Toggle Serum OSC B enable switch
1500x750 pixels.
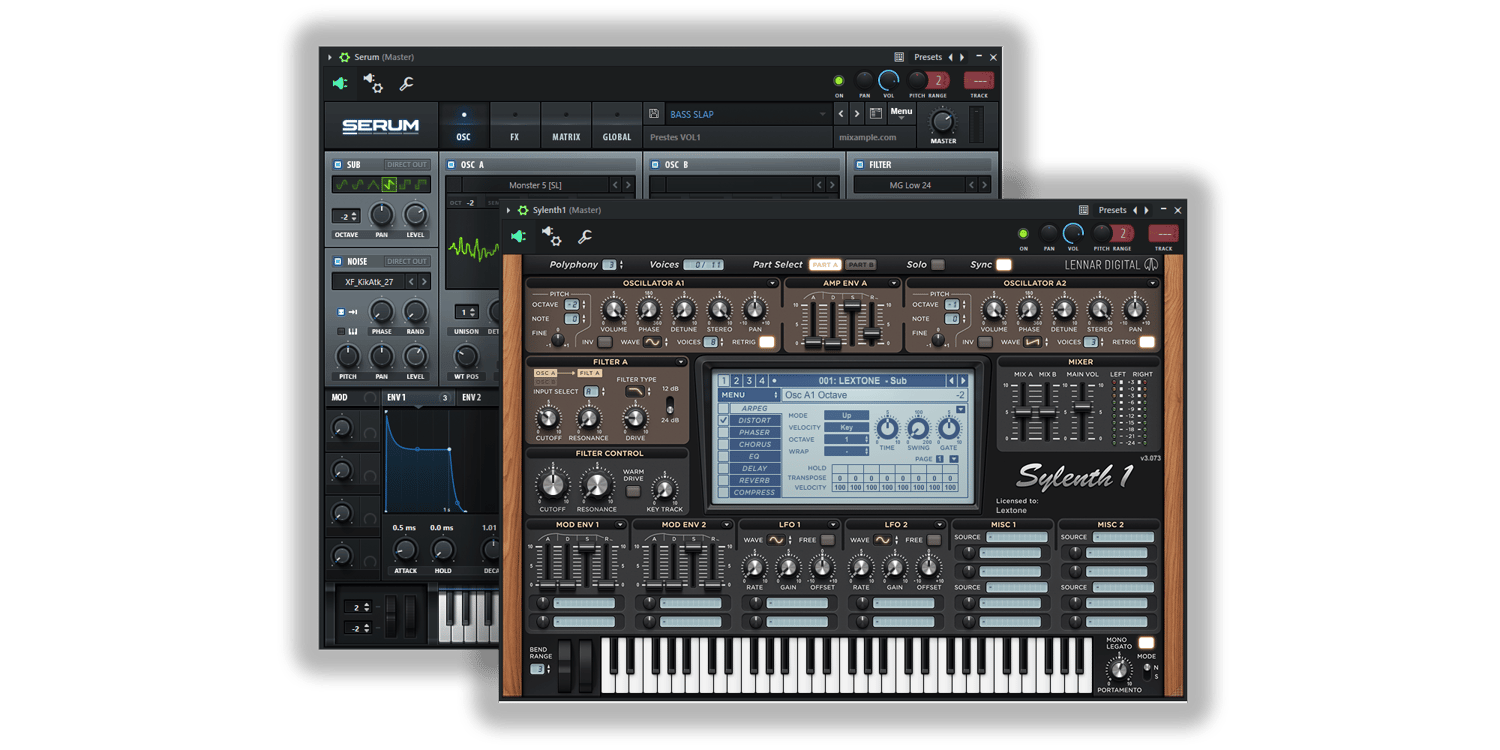coord(655,165)
